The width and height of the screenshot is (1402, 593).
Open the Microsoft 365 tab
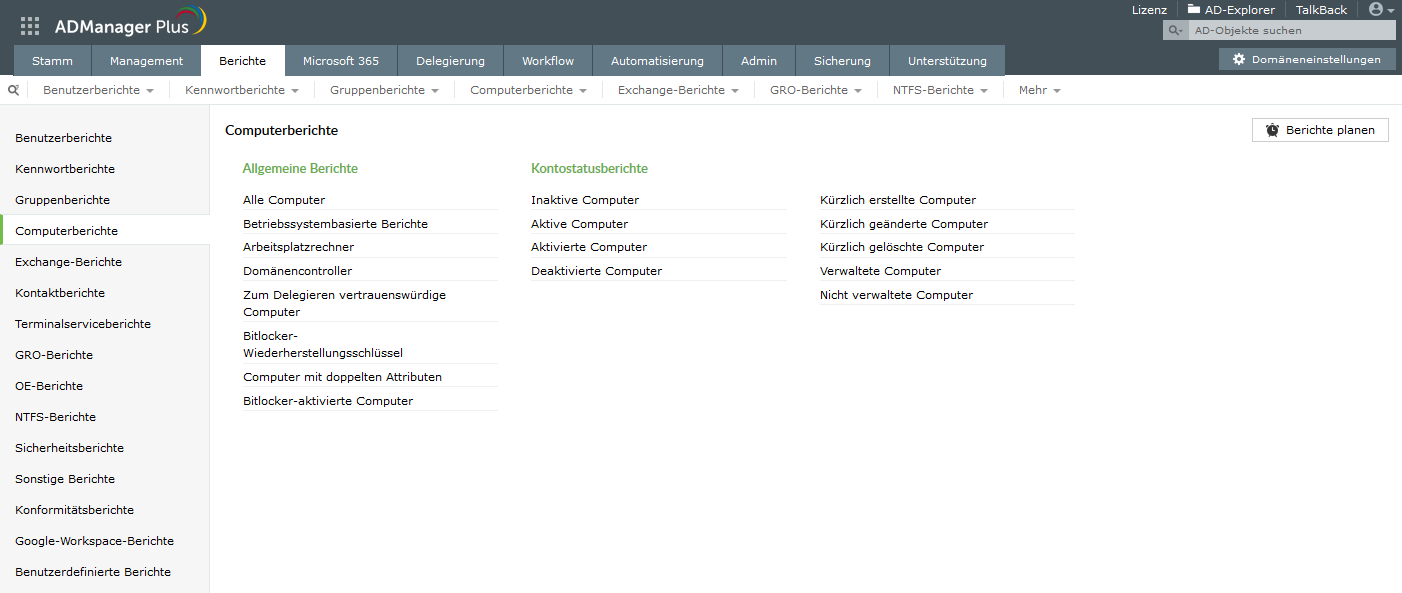(341, 61)
